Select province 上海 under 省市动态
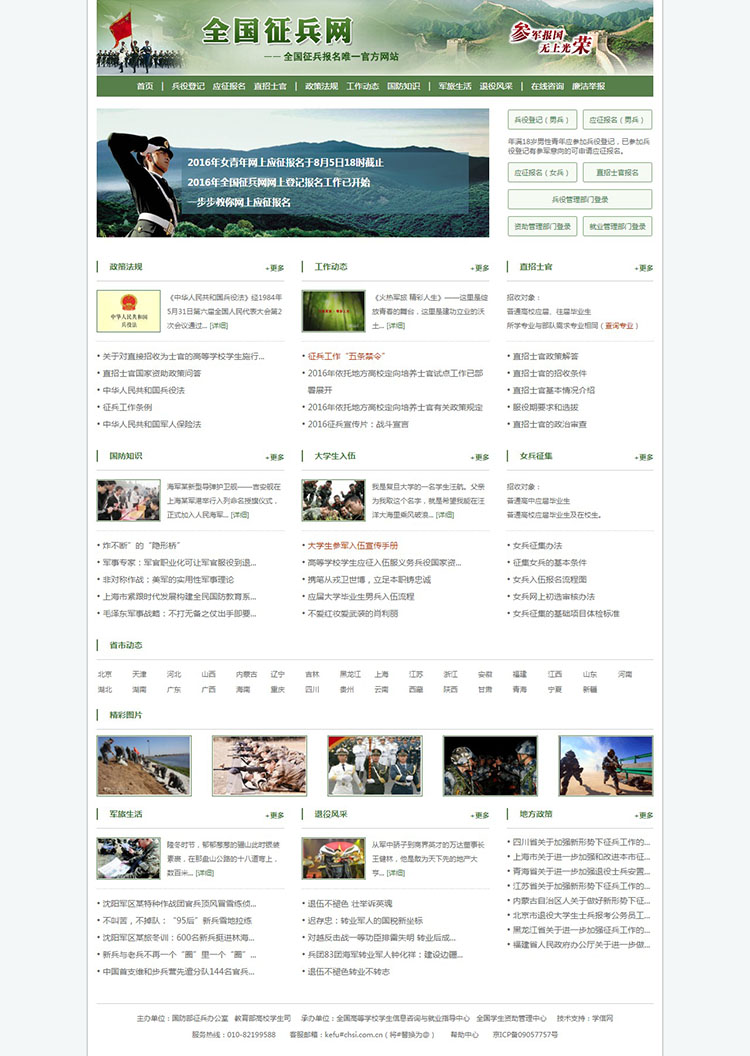The width and height of the screenshot is (750, 1056). (x=382, y=674)
